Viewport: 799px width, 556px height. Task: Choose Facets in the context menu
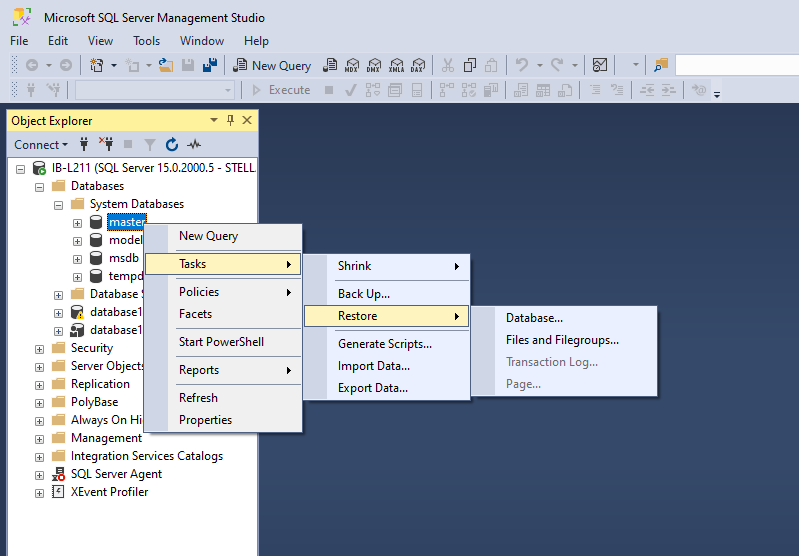(223, 314)
